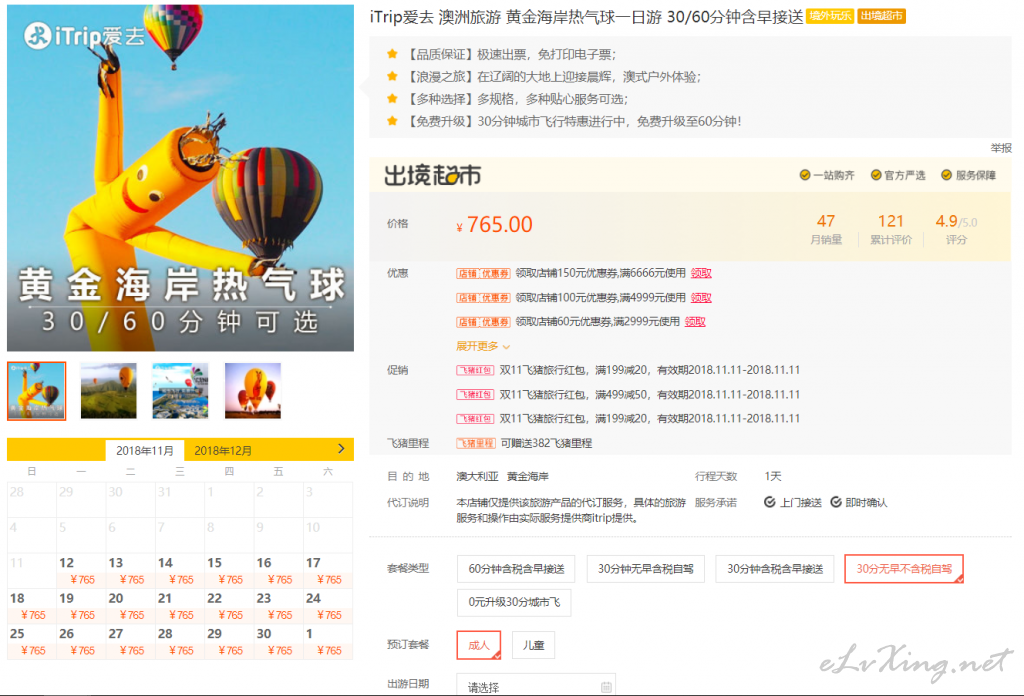Pick December 1 priced ¥765 in calendar
1024x696 pixels.
(x=328, y=641)
